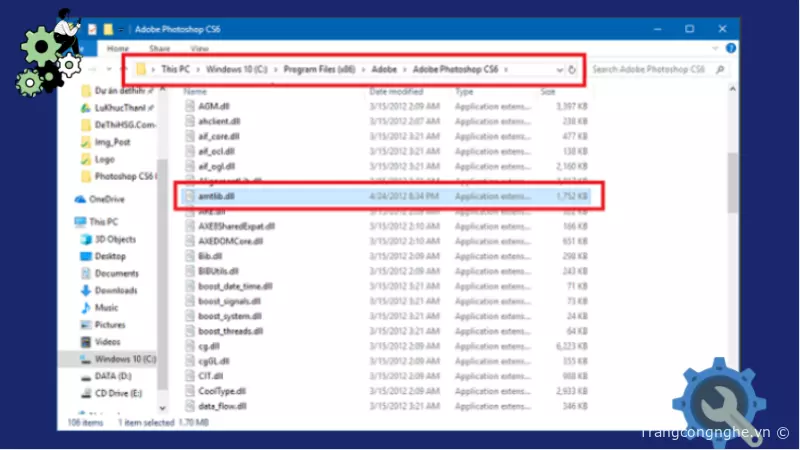The width and height of the screenshot is (800, 450).
Task: Select the CoolType.dll file icon
Action: tap(188, 390)
